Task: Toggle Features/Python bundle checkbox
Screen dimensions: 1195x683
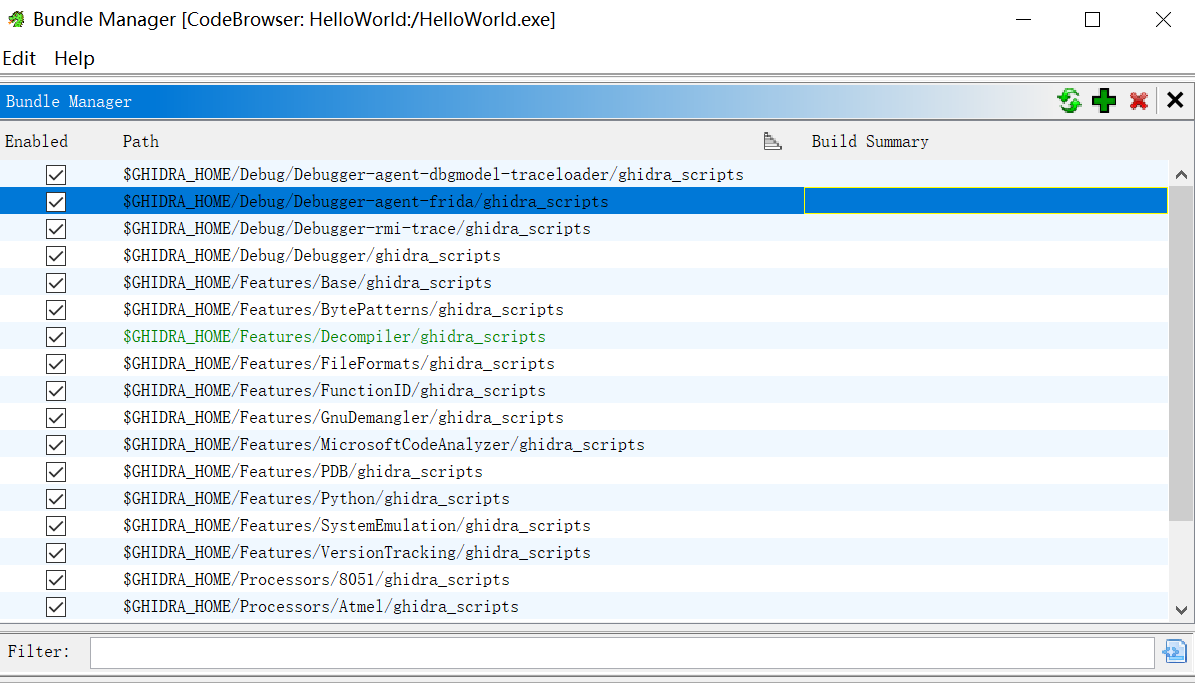Action: point(56,499)
